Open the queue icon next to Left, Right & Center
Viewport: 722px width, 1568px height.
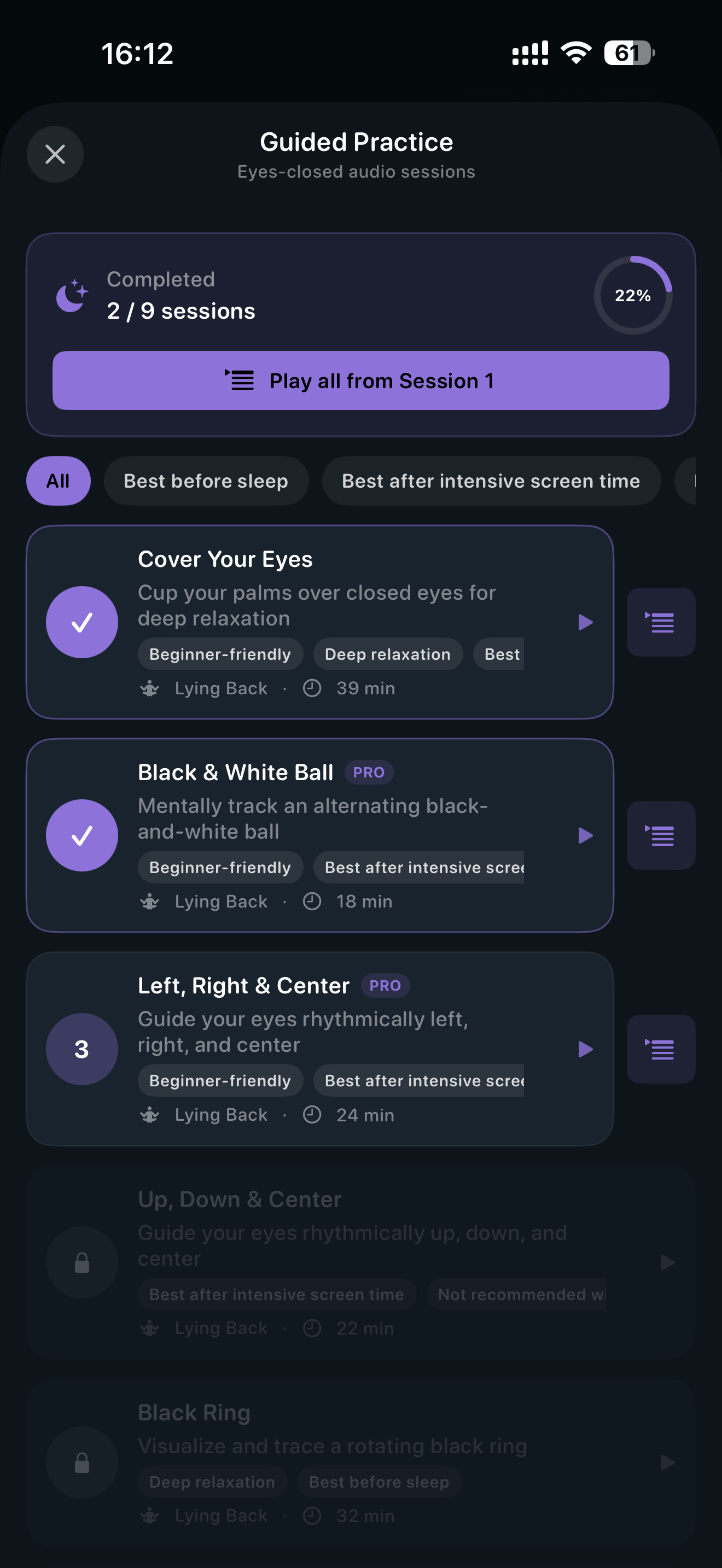(x=661, y=1049)
